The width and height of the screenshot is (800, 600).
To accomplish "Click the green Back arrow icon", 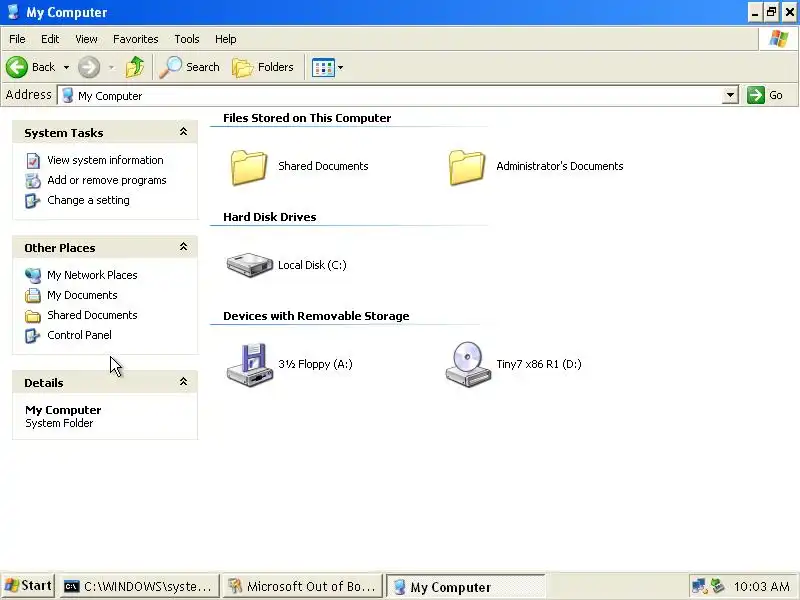I will 17,67.
